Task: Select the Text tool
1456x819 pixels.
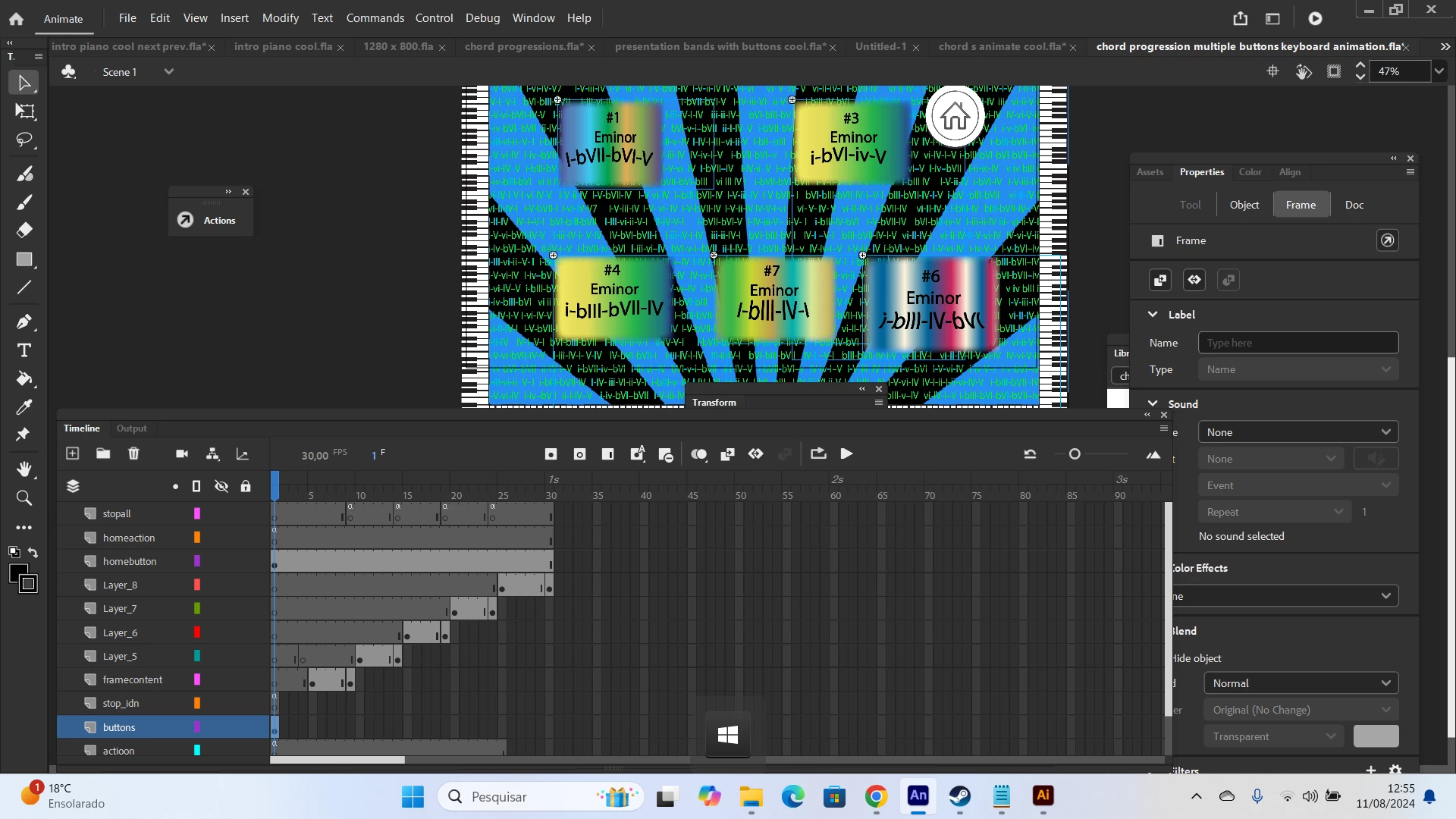Action: click(25, 350)
